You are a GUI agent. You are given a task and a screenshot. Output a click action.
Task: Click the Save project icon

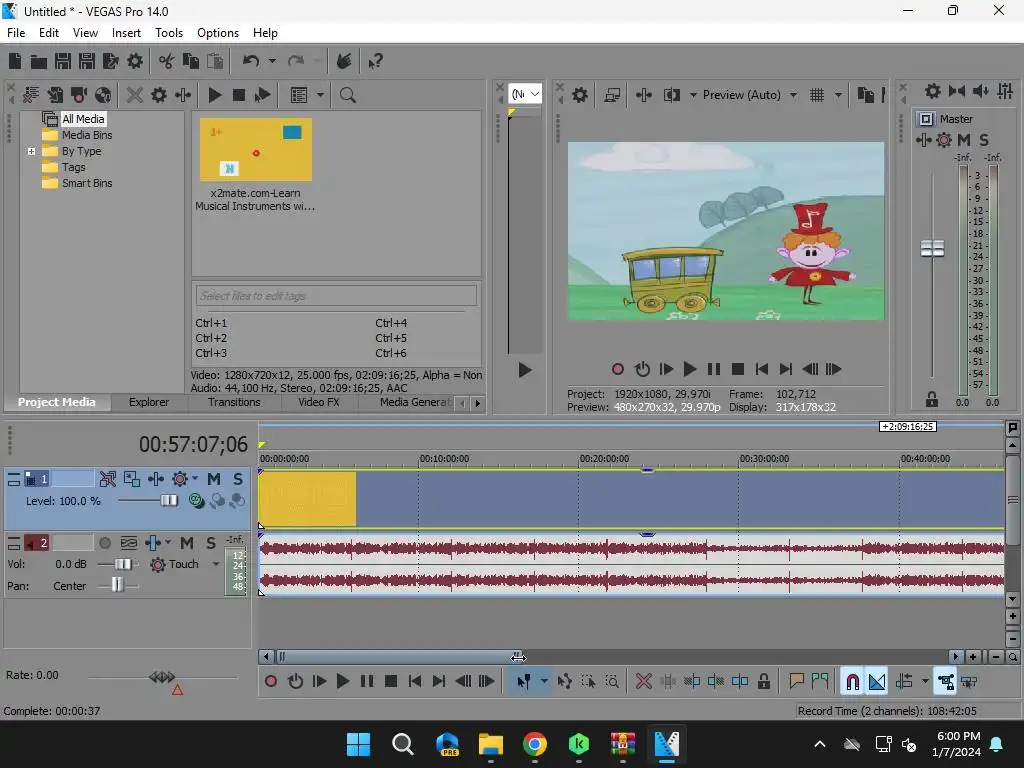pos(63,61)
